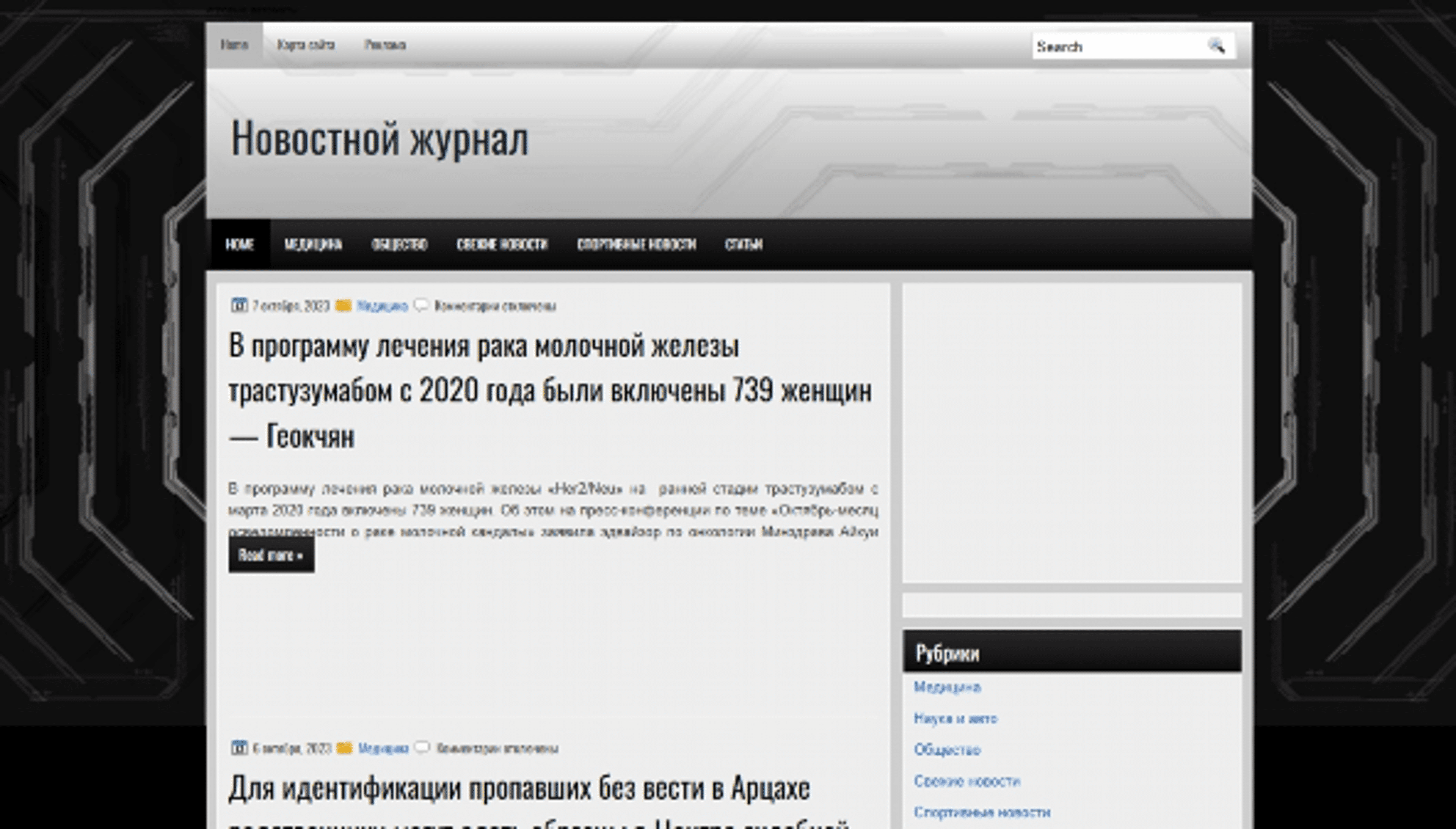Image resolution: width=1456 pixels, height=829 pixels.
Task: Open СПОРТИВНЫЕ НОВОСТИ in the navigation bar
Action: click(636, 244)
